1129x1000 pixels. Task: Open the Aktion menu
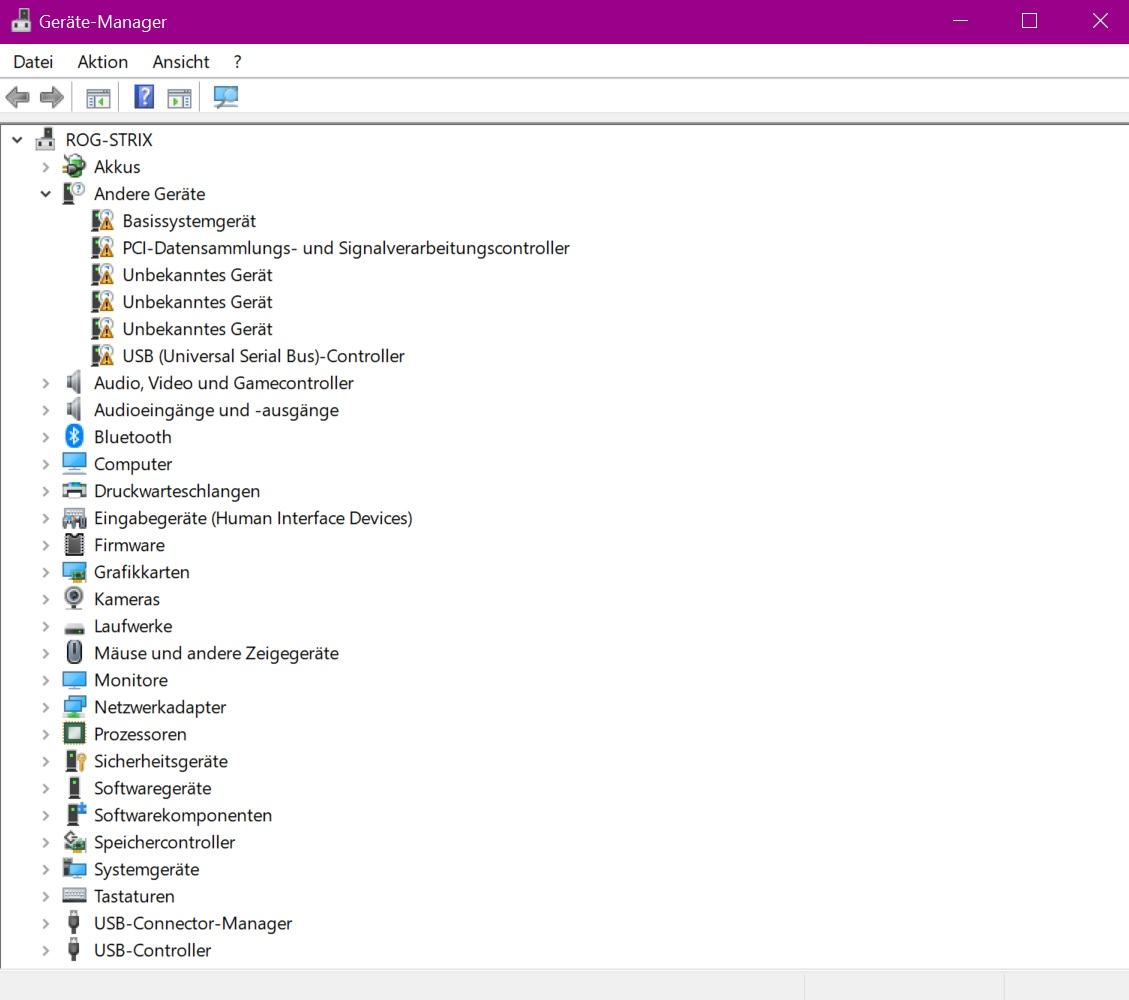tap(102, 62)
